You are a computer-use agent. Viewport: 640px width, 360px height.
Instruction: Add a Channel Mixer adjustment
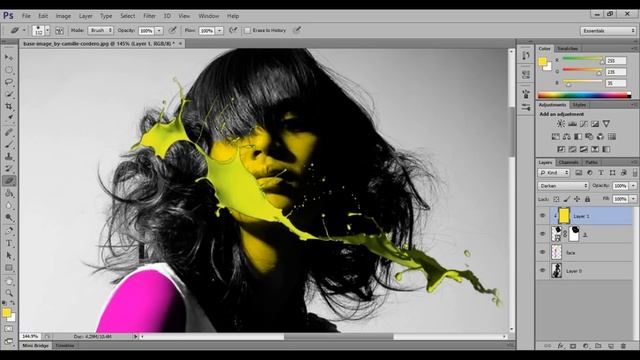click(600, 136)
